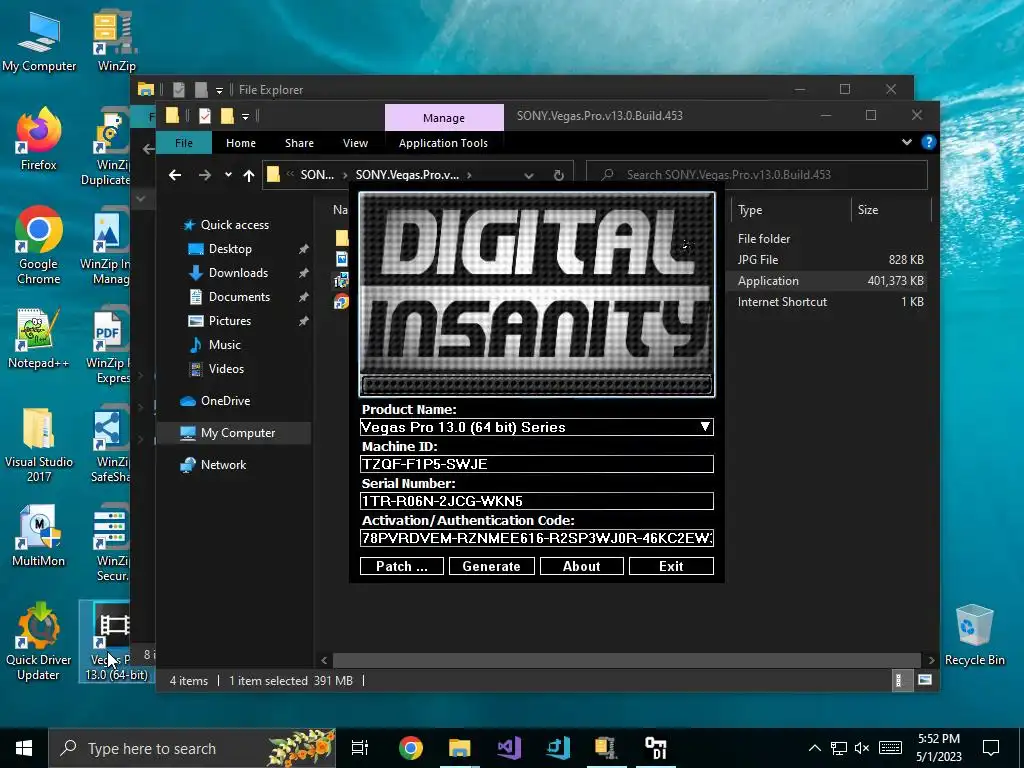Click the Windows taskbar search box

192,748
